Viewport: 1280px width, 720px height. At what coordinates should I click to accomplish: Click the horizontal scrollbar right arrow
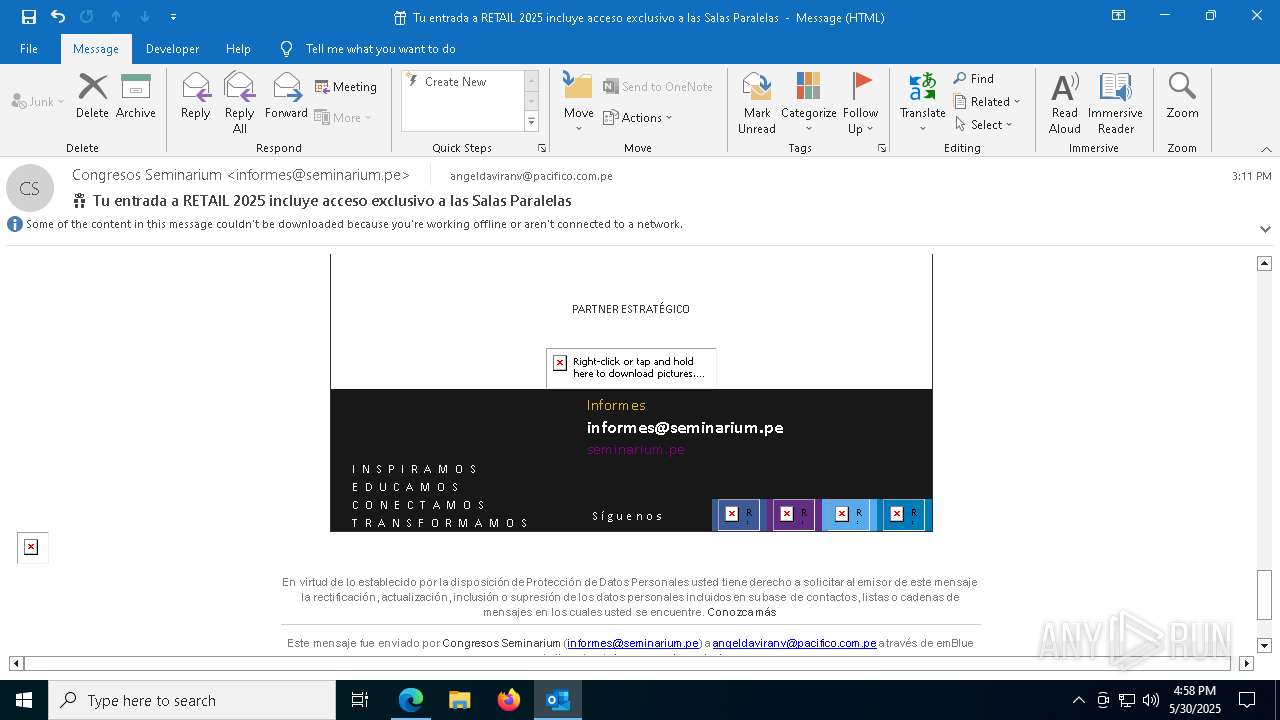point(1246,663)
